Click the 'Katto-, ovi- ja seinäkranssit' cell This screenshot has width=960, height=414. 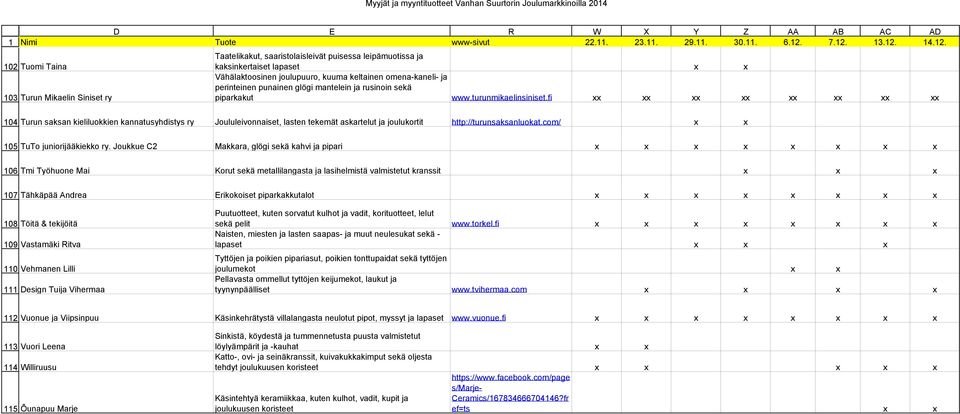[x=331, y=362]
